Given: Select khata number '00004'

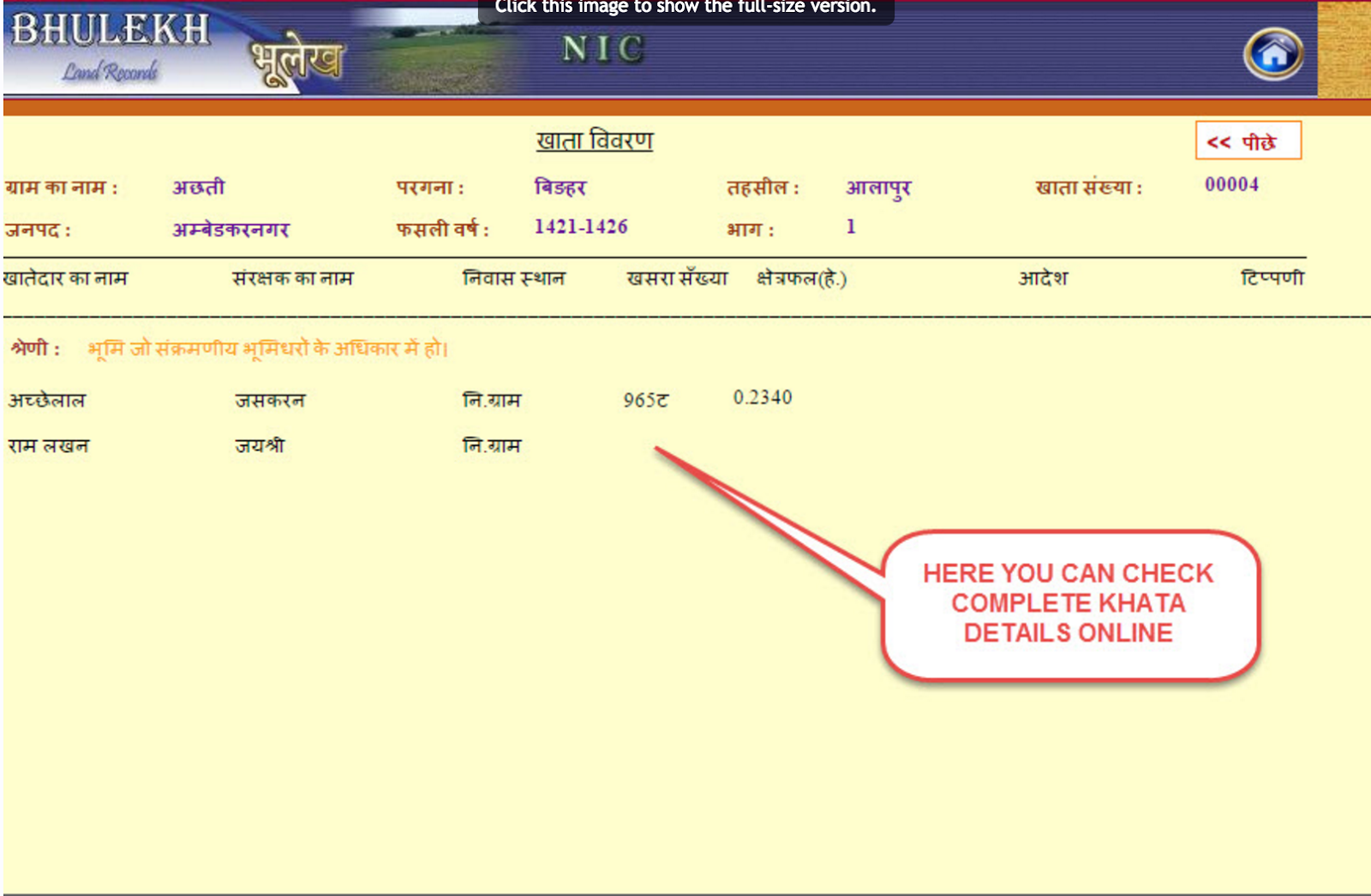Looking at the screenshot, I should tap(1231, 184).
